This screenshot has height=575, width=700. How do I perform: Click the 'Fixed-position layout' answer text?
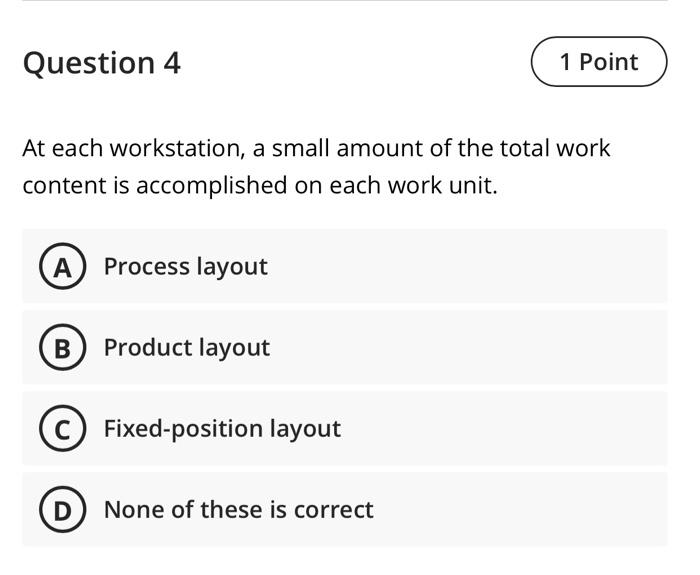point(222,429)
